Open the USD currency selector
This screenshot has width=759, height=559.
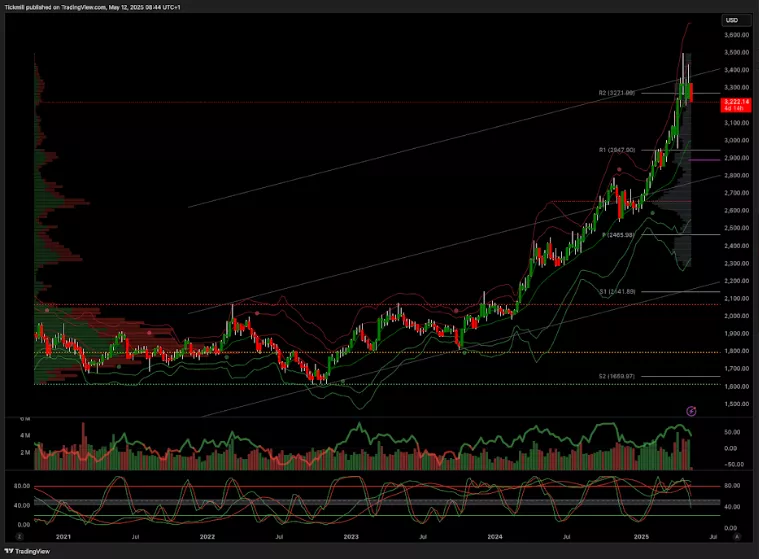[x=732, y=20]
